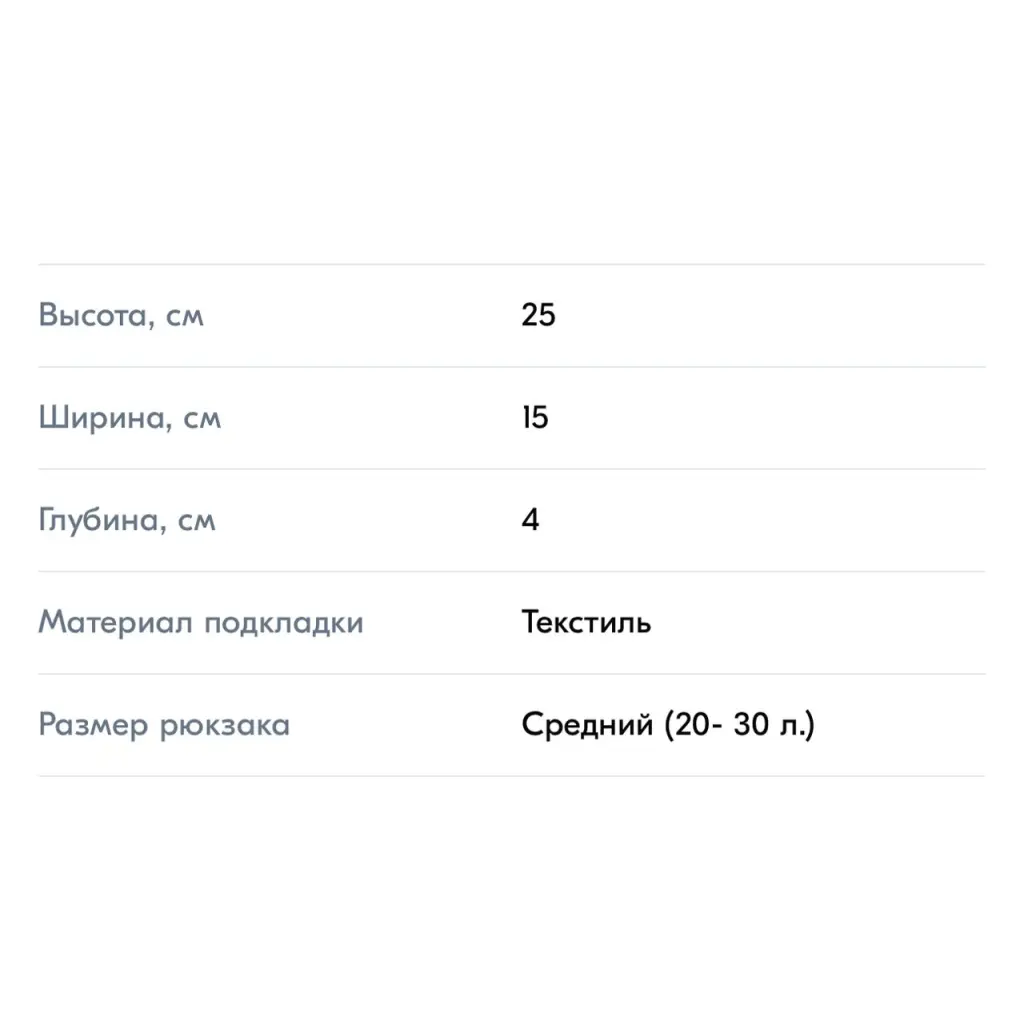Click the parenthetical (20- 30 л.) text
Image resolution: width=1024 pixels, height=1024 pixels.
(x=740, y=724)
